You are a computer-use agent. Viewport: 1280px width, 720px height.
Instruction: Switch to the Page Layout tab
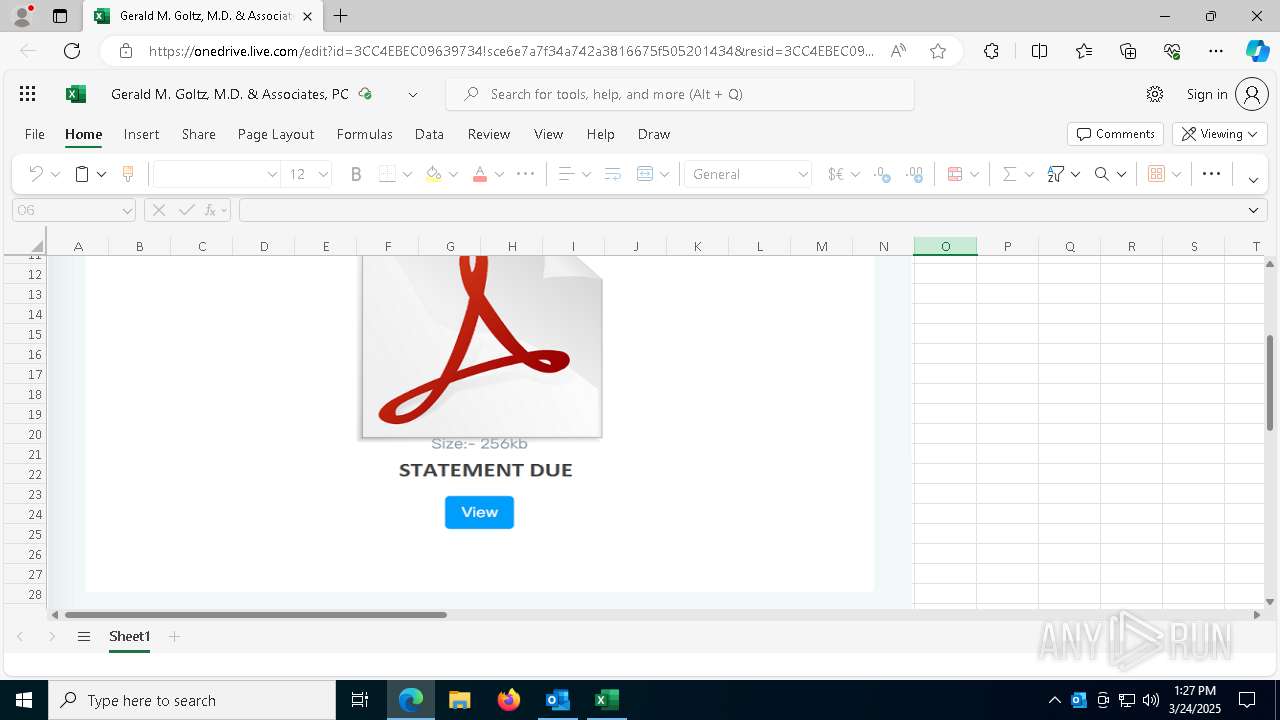click(x=276, y=134)
